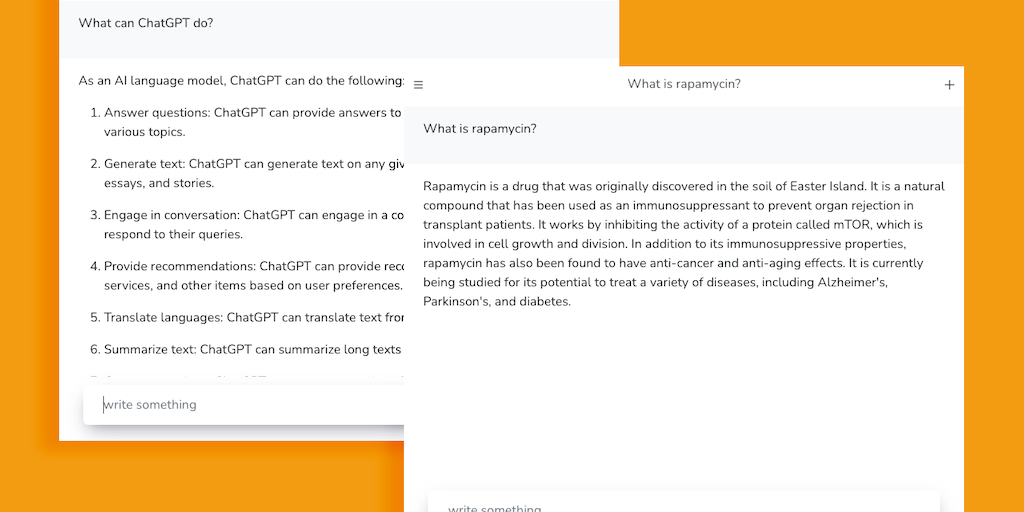
Task: Select the "What can ChatGPT do?" message
Action: click(x=146, y=23)
